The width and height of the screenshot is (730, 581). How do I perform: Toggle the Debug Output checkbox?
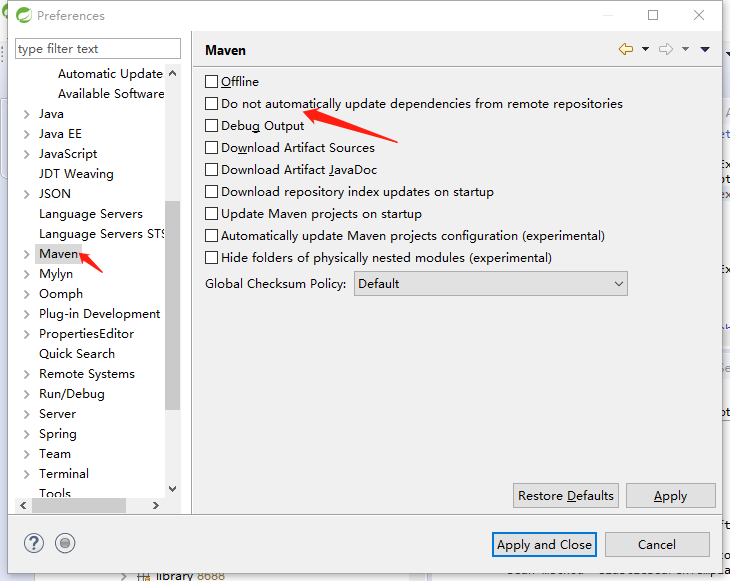tap(211, 126)
